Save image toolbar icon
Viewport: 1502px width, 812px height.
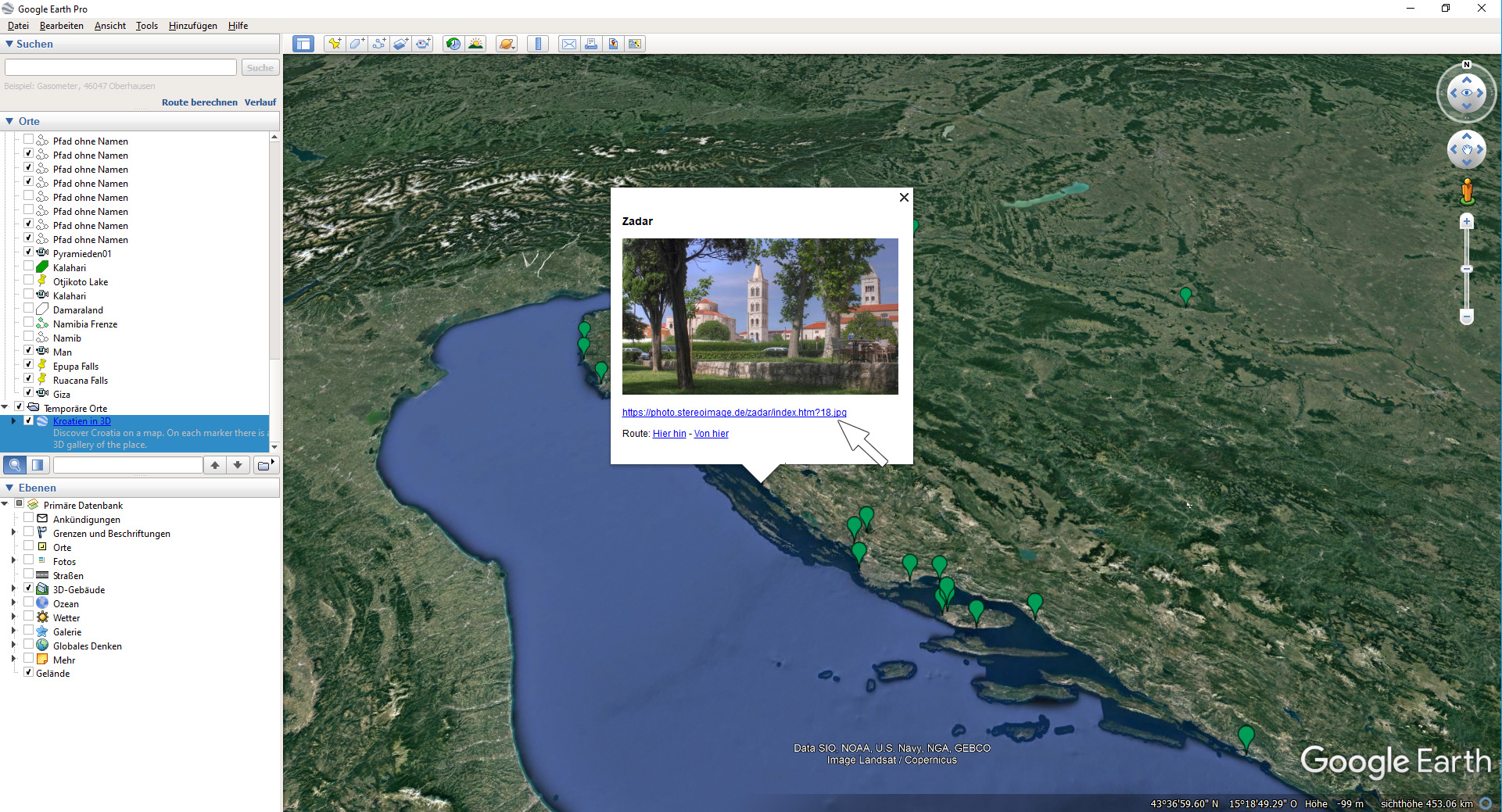(613, 44)
